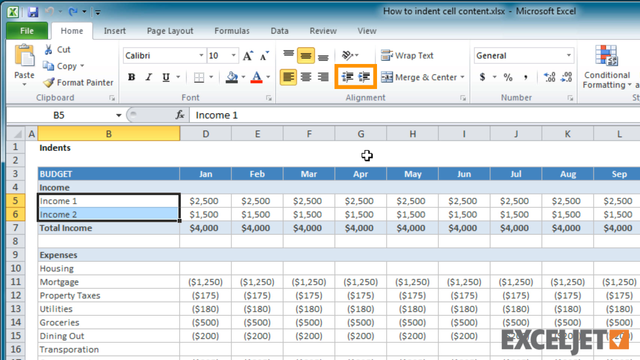Image resolution: width=640 pixels, height=360 pixels.
Task: Open the File tab
Action: tap(27, 31)
